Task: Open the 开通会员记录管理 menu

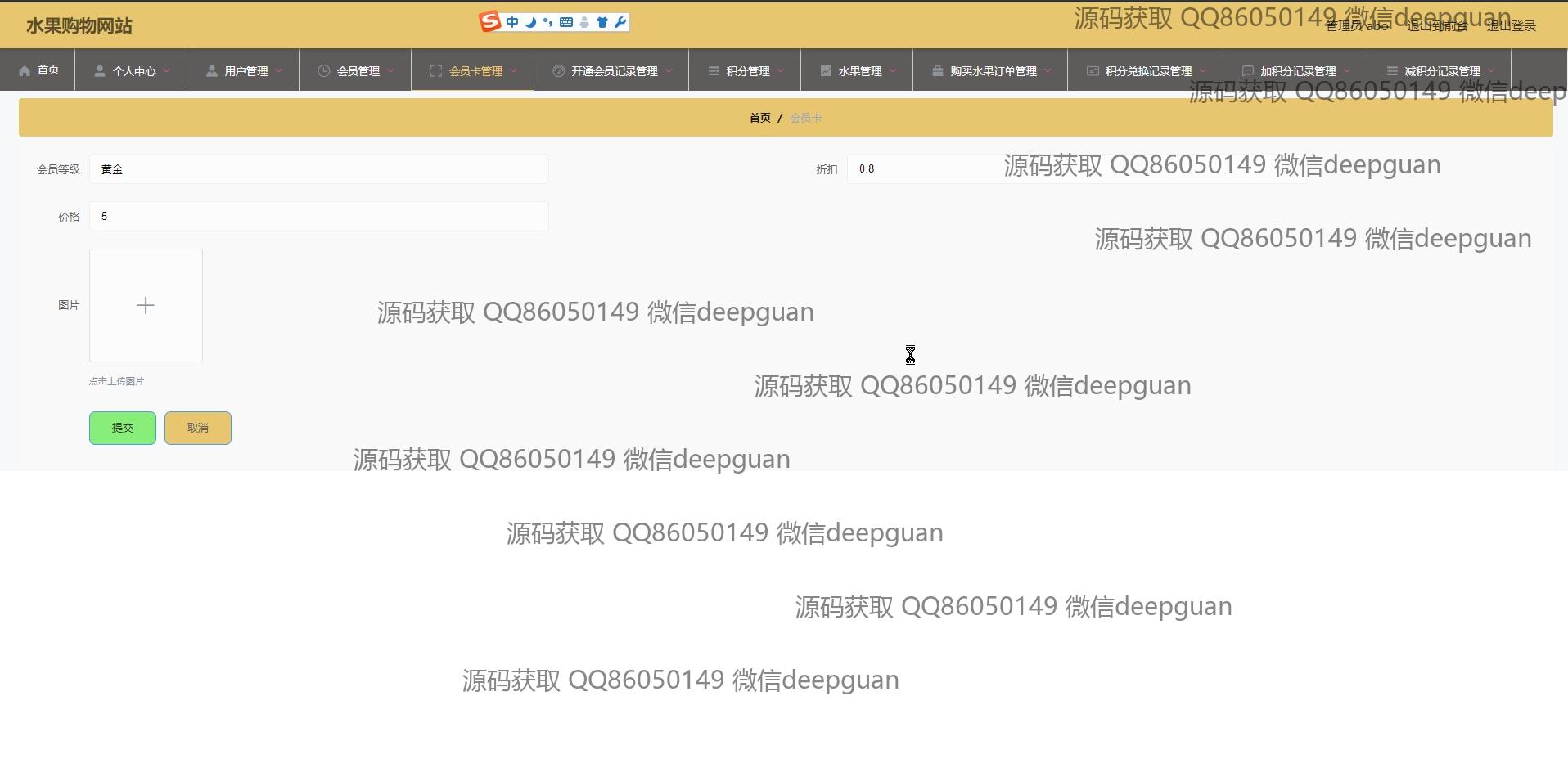Action: tap(614, 71)
